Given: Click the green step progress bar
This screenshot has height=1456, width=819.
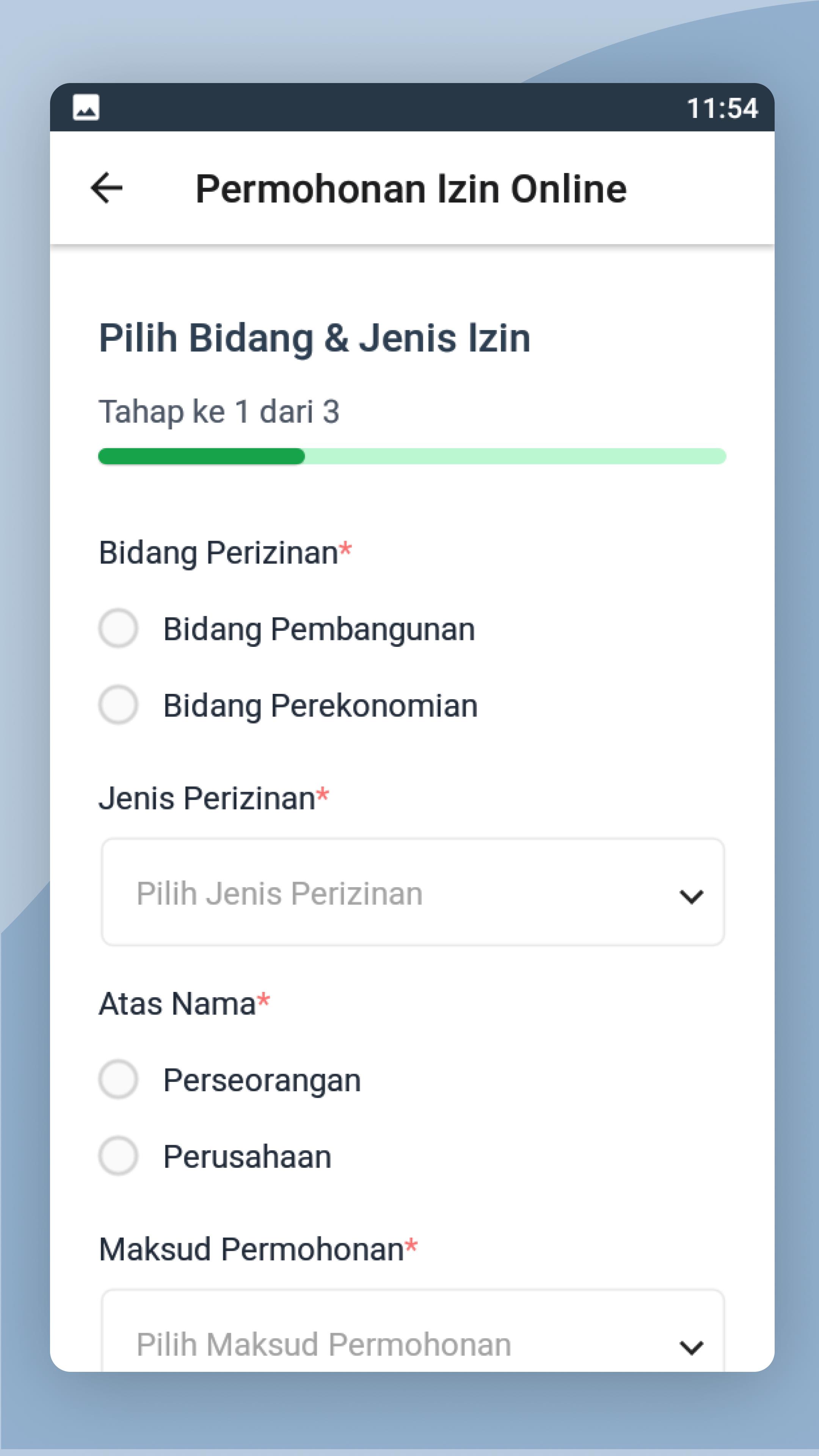Looking at the screenshot, I should (412, 456).
